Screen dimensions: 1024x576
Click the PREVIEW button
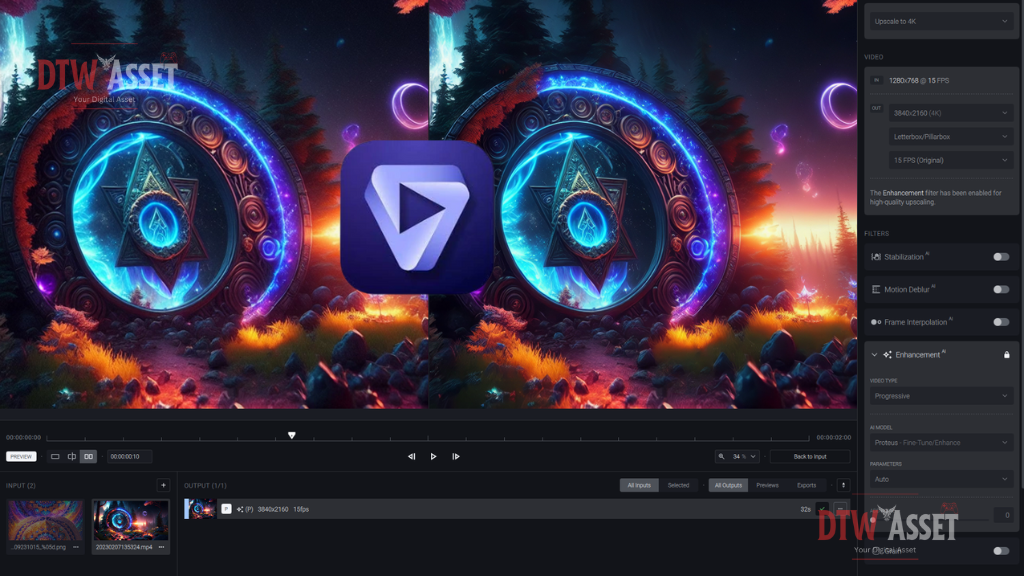21,456
